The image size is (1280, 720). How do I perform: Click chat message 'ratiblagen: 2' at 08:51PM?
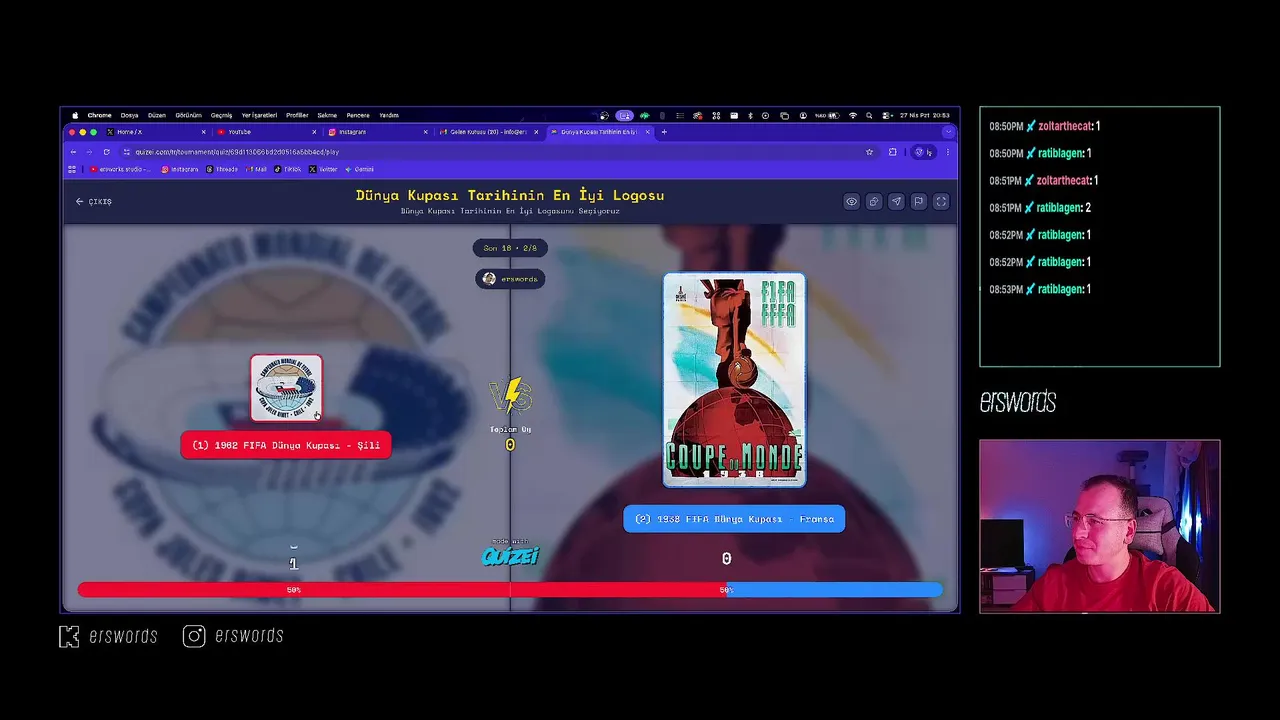[1040, 208]
